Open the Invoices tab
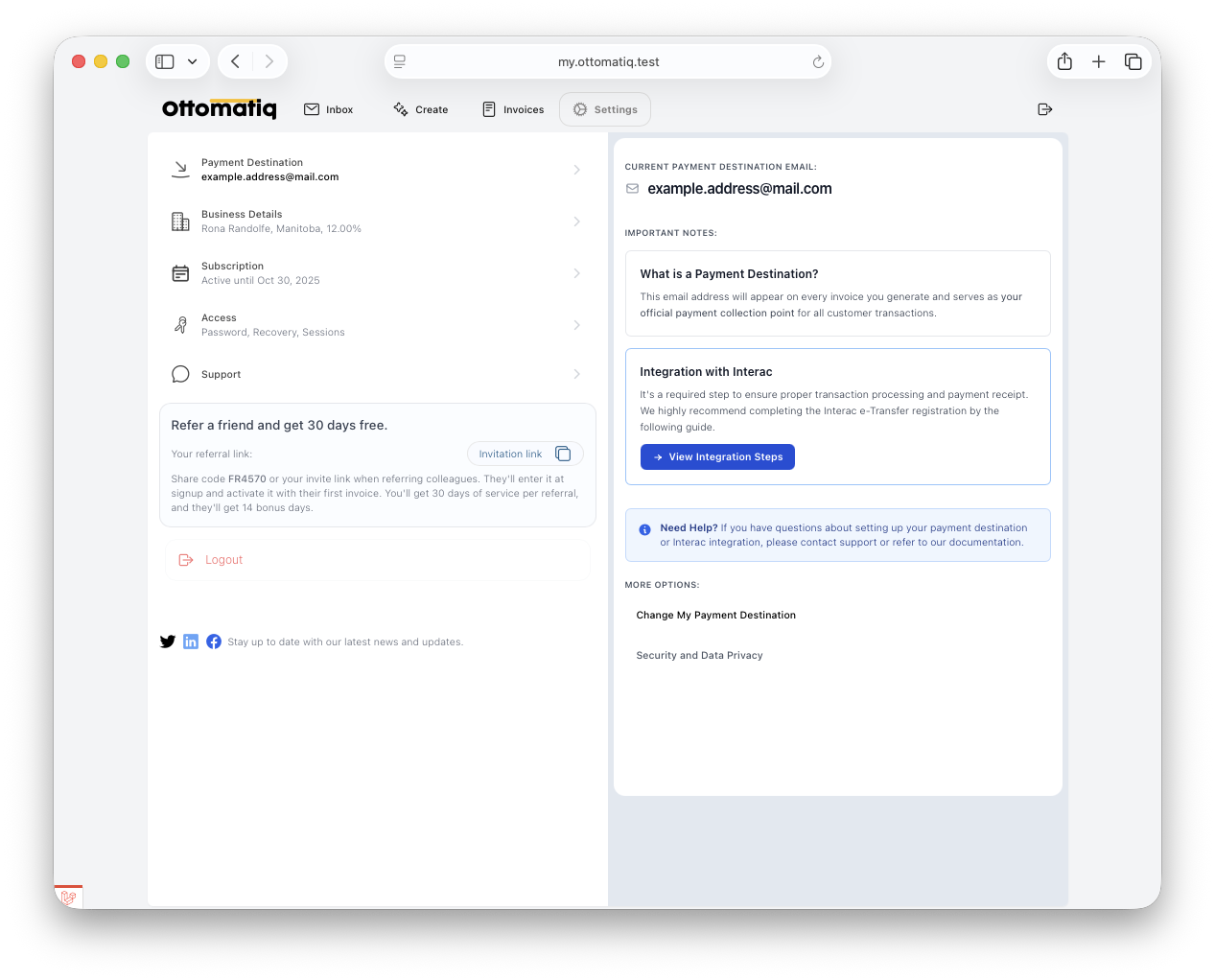1215x980 pixels. click(513, 109)
